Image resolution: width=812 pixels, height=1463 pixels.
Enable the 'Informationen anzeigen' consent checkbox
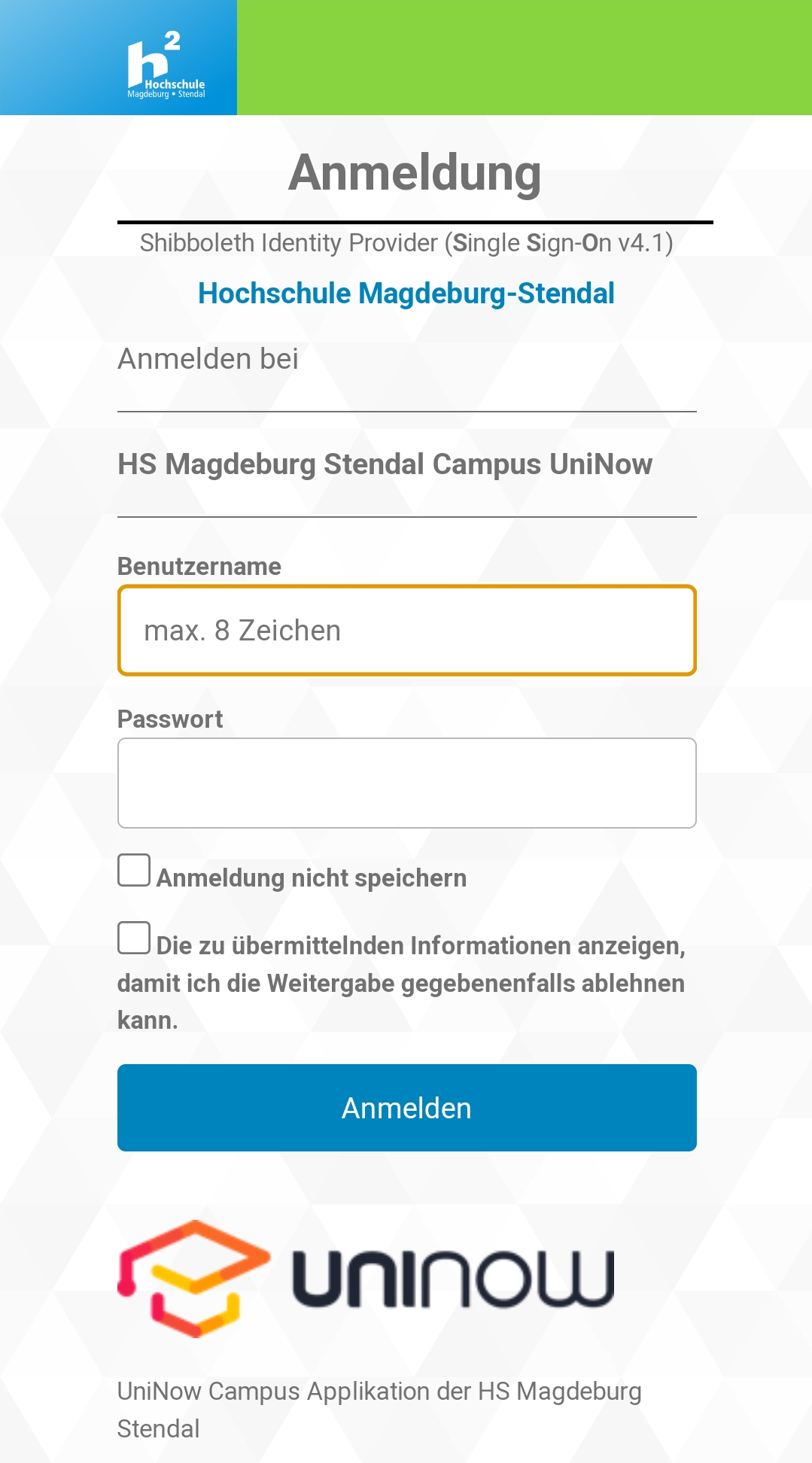(134, 938)
